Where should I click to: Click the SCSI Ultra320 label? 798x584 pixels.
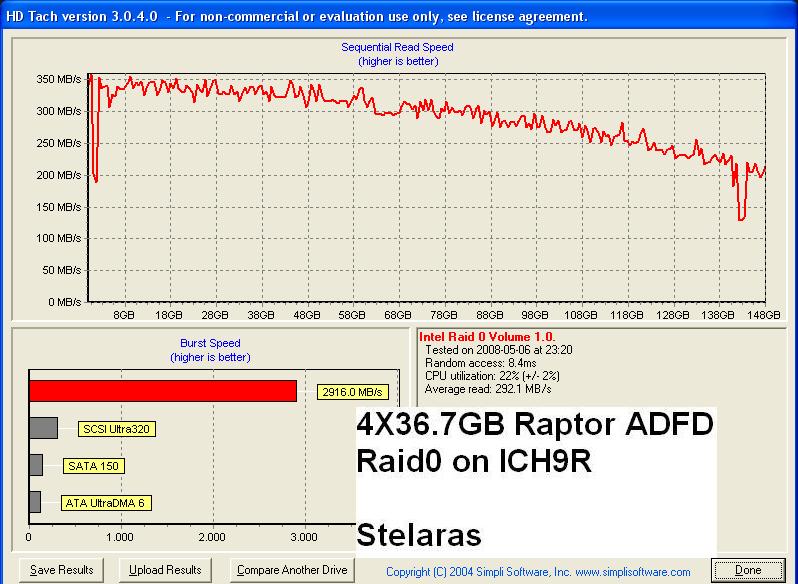pos(117,429)
